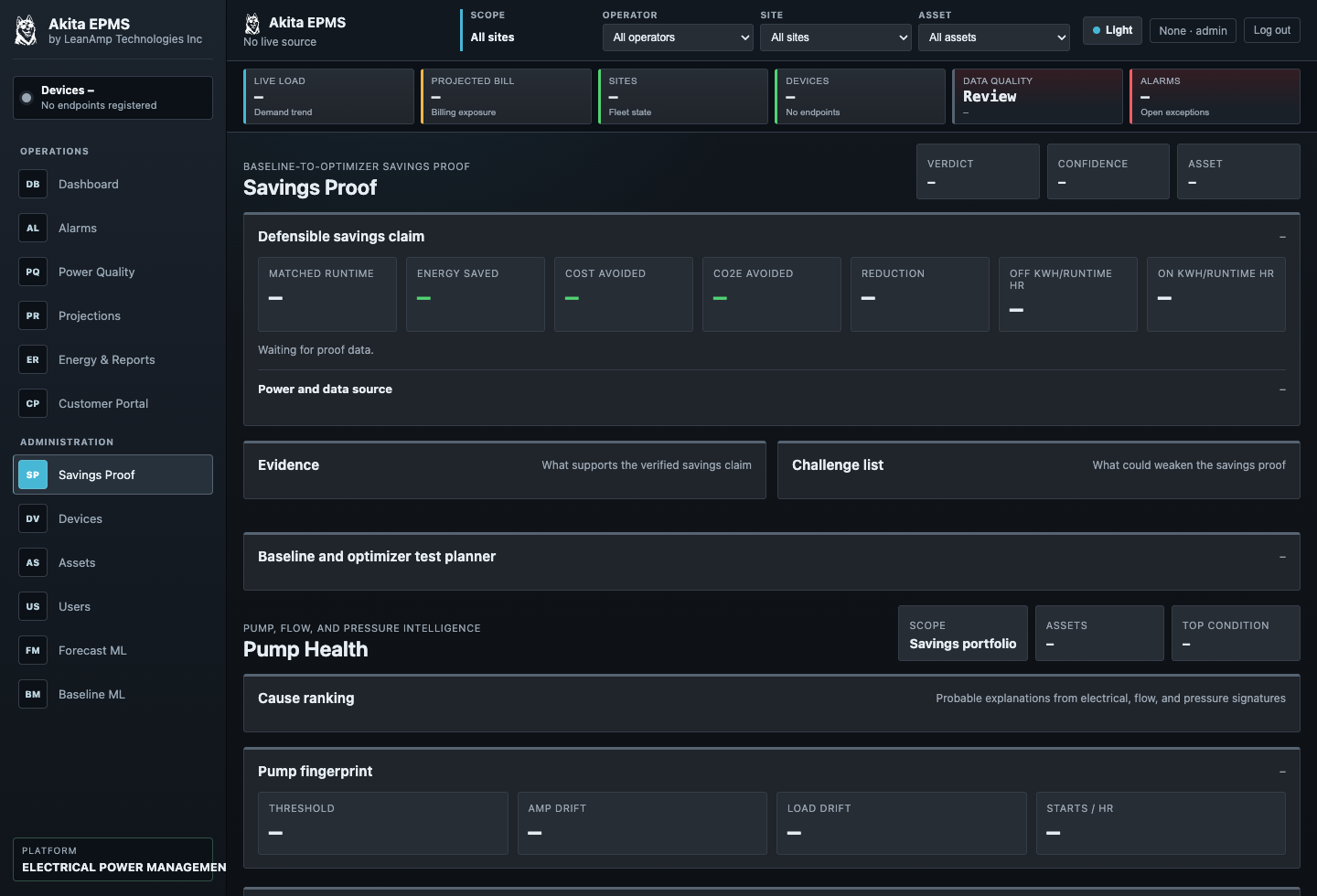Go to Devices in Administration menu
Image resolution: width=1317 pixels, height=896 pixels.
[113, 518]
